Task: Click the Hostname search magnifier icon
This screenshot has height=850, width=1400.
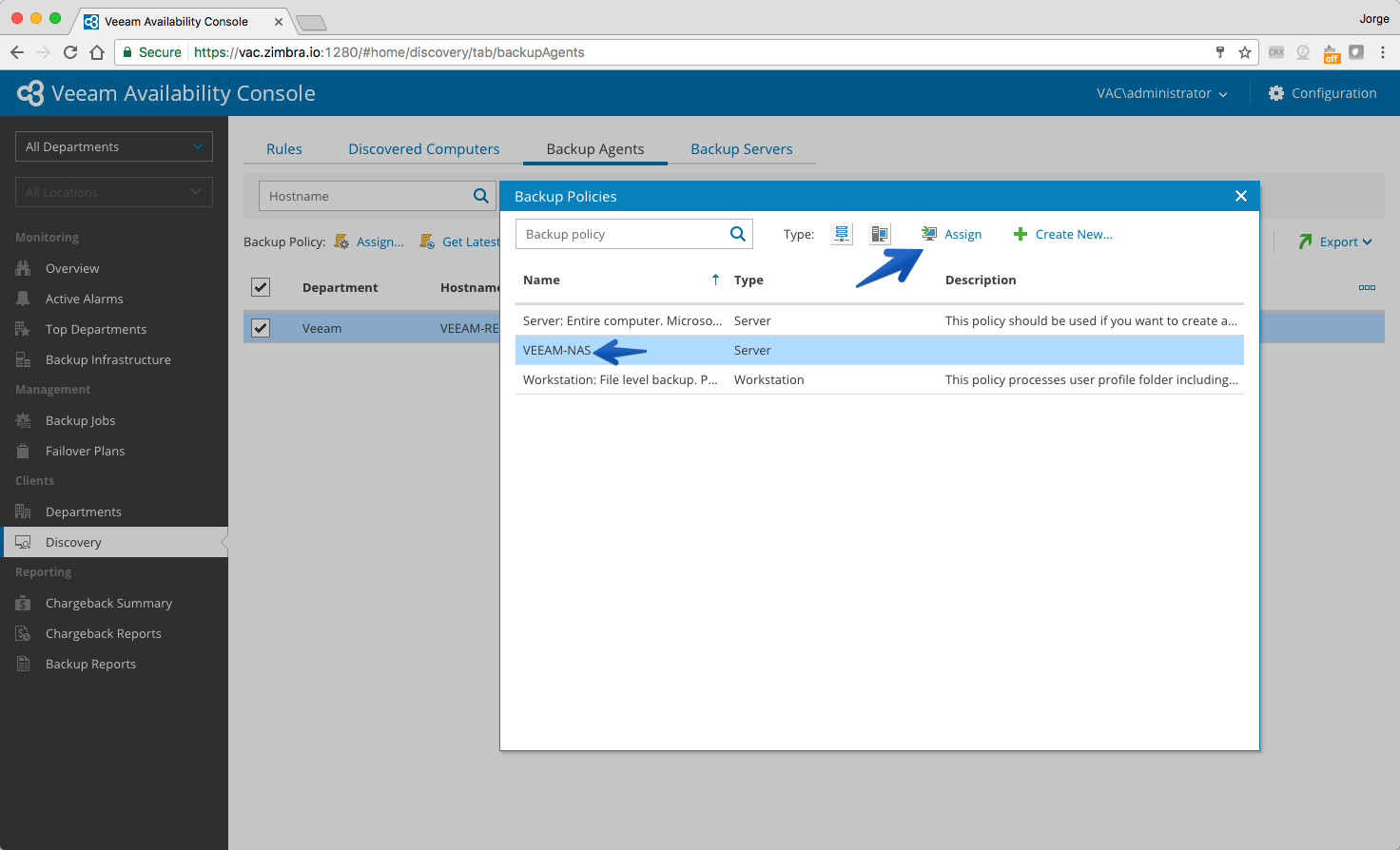Action: (481, 196)
